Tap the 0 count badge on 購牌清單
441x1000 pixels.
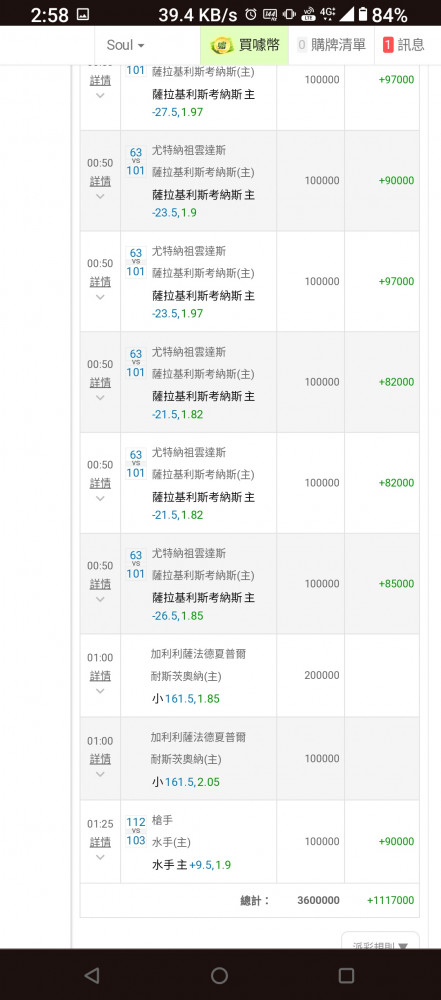tap(302, 45)
